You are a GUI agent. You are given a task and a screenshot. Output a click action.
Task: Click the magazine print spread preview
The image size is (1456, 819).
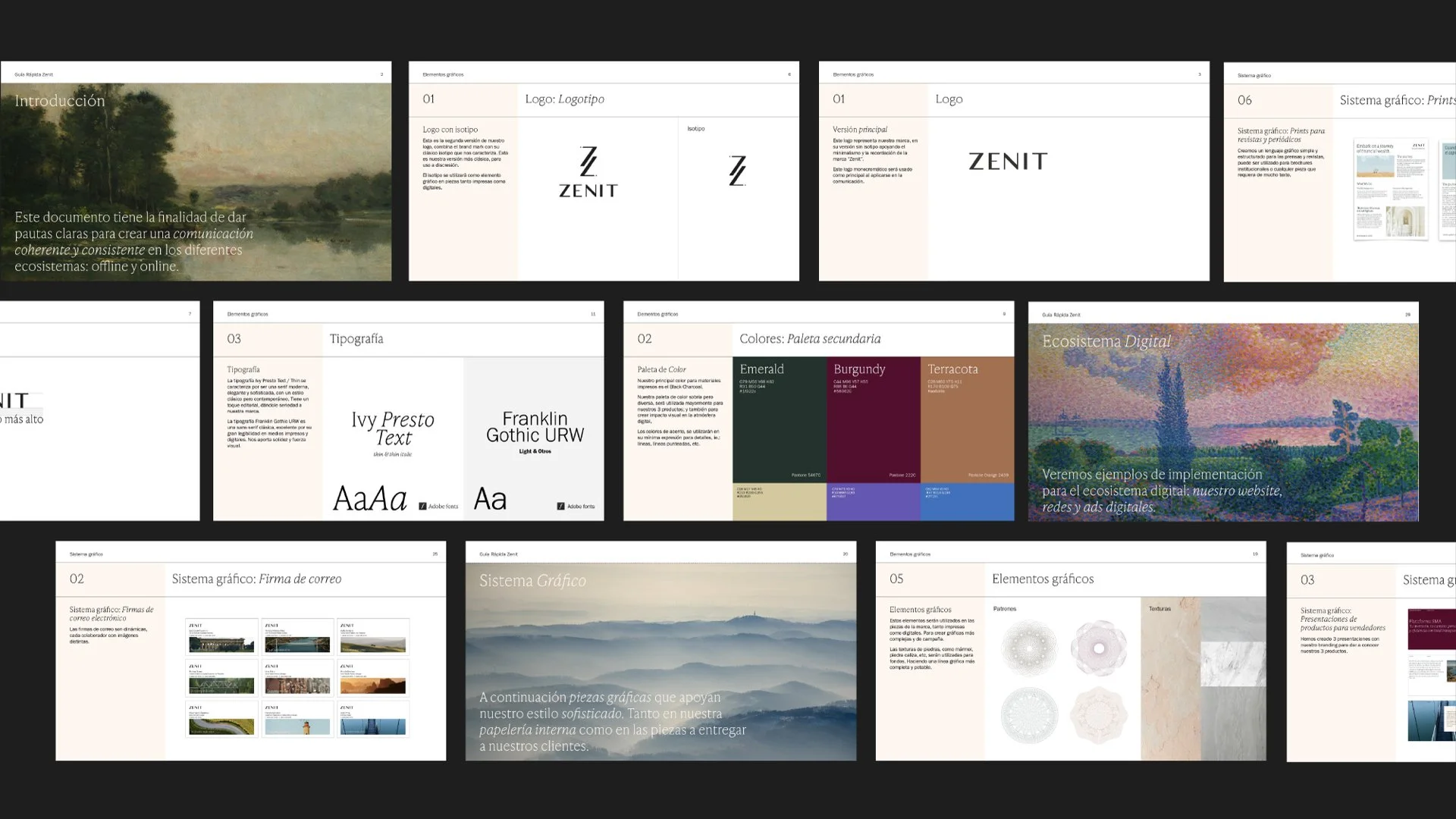click(1392, 190)
